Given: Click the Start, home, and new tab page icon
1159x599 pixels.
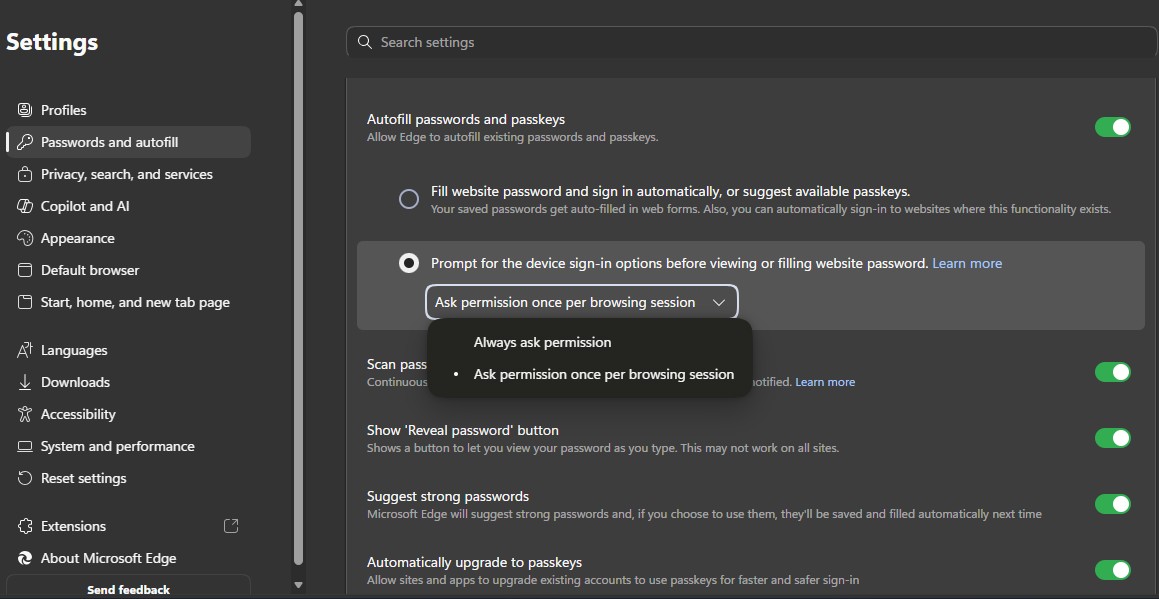Looking at the screenshot, I should [x=25, y=302].
